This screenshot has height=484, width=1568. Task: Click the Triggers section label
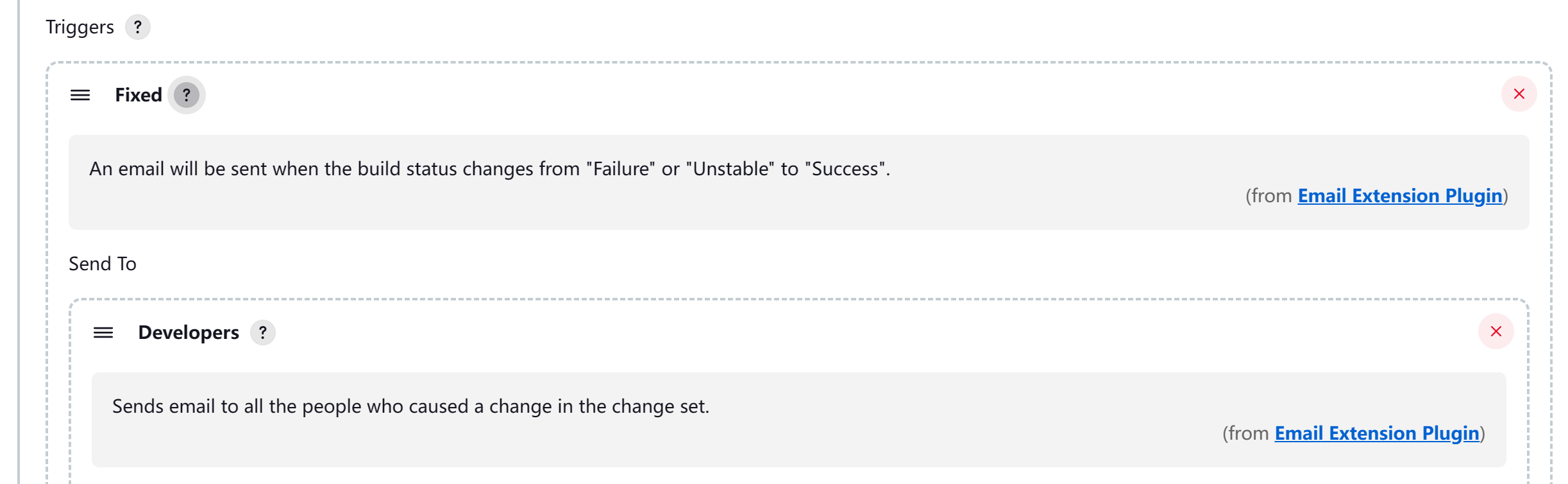(80, 27)
